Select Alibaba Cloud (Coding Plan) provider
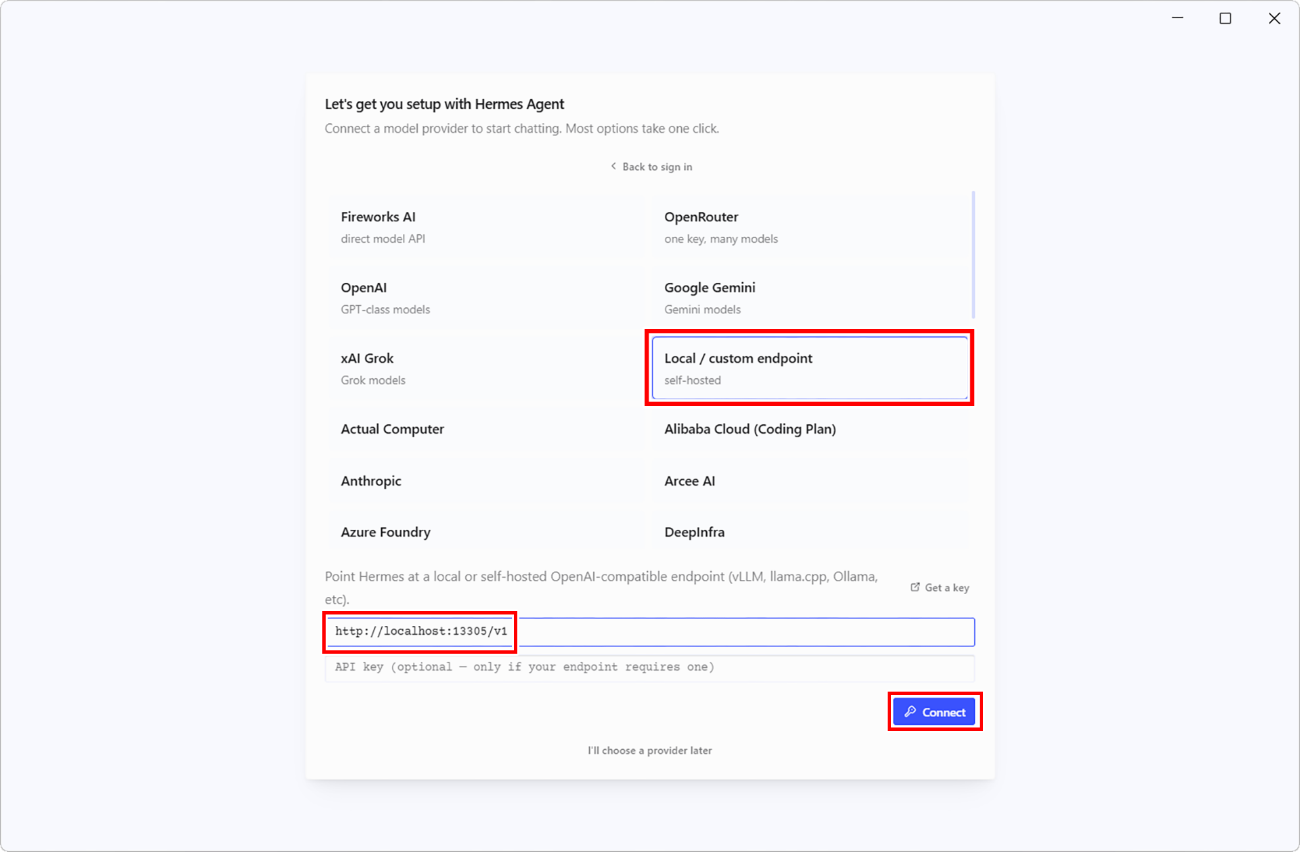Image resolution: width=1300 pixels, height=852 pixels. click(x=810, y=429)
